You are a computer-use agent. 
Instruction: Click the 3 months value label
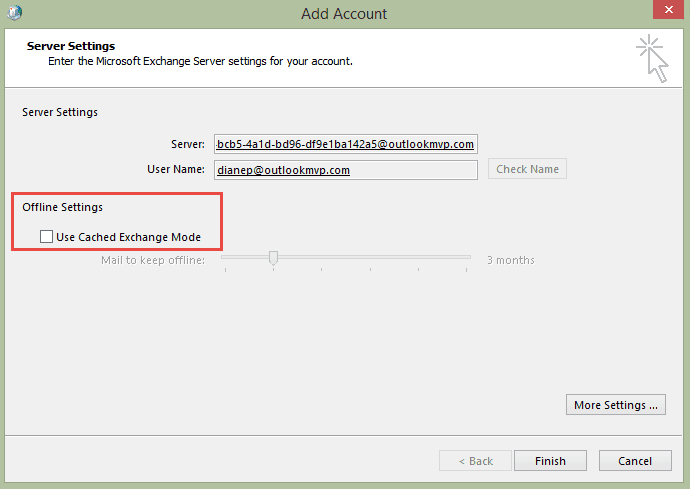[x=510, y=260]
